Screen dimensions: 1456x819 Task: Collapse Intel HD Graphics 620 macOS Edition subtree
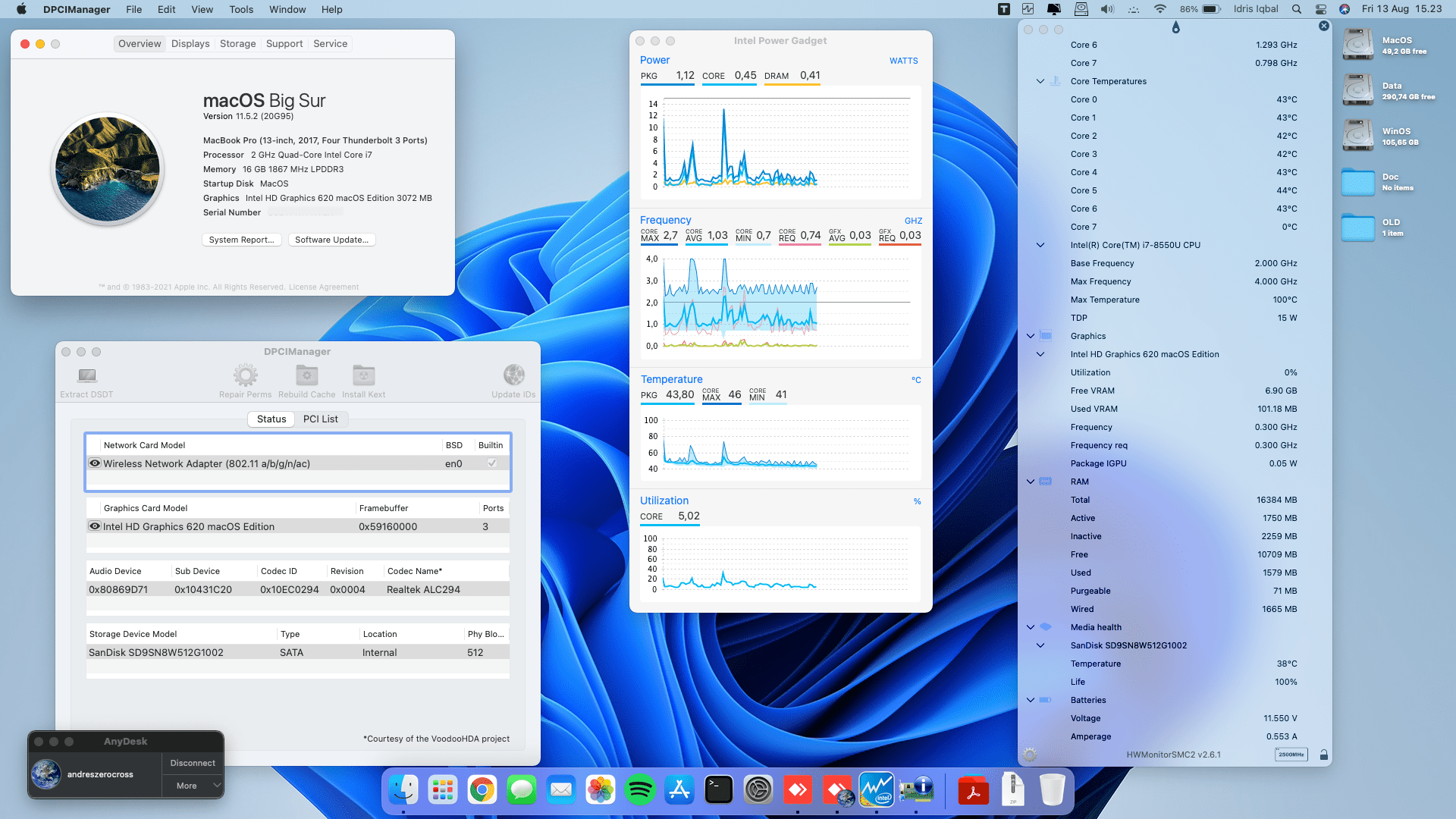(1040, 354)
